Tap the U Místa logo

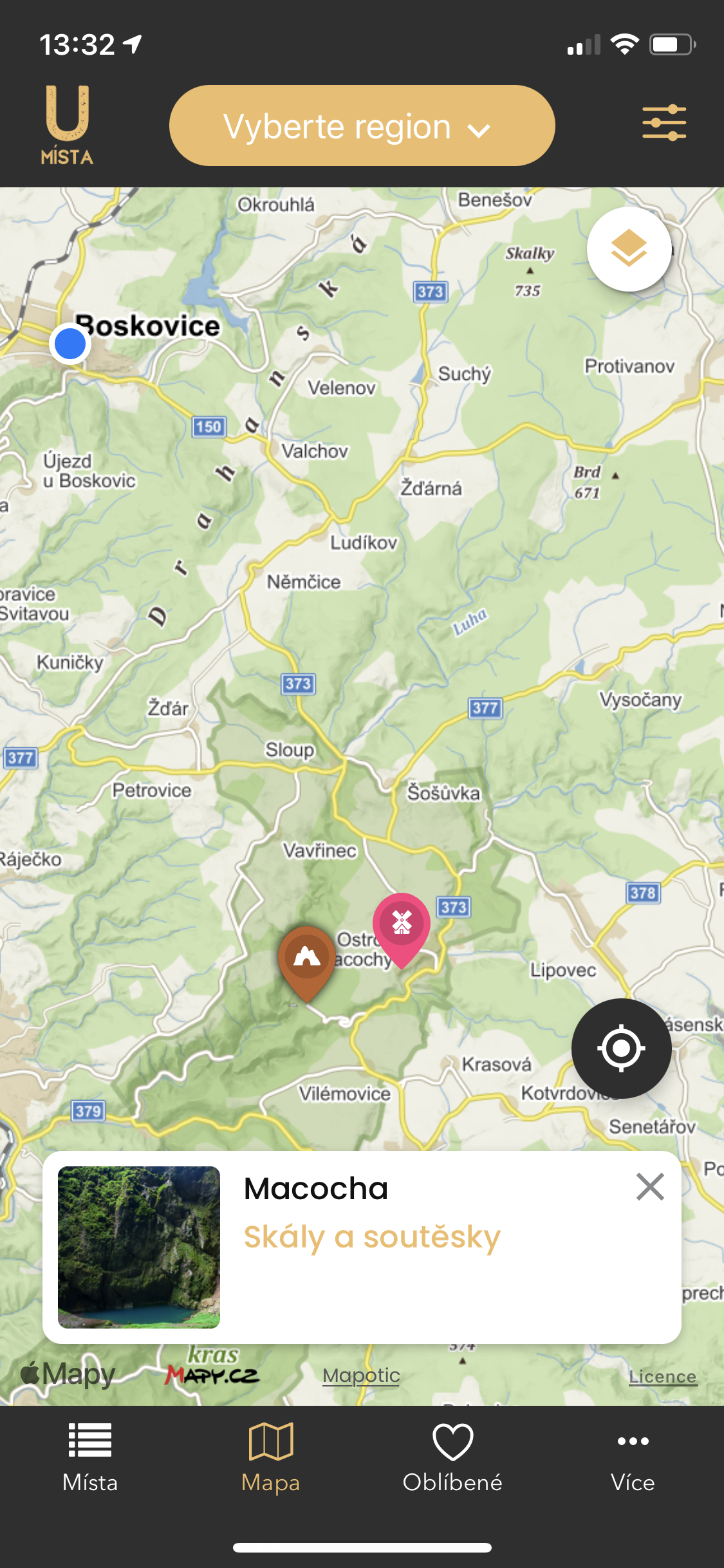[x=67, y=126]
